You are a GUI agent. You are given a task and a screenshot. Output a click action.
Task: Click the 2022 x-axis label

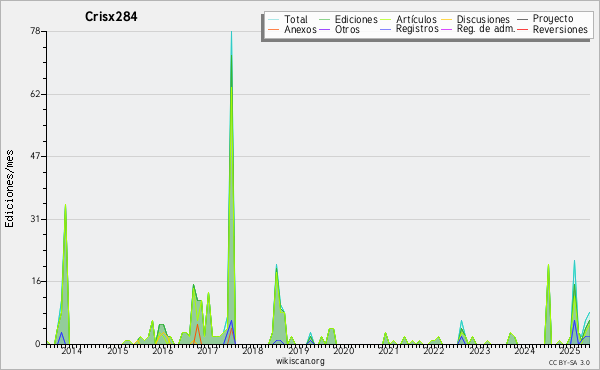click(x=434, y=350)
